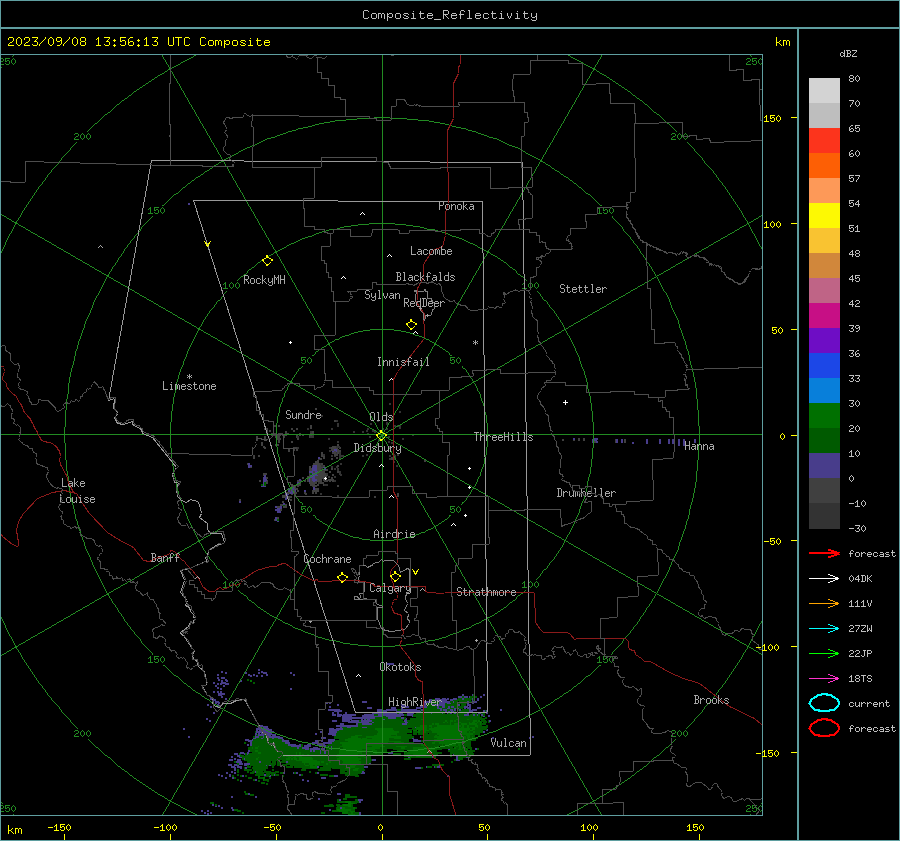Click the cyan 27ZW arrow icon
The height and width of the screenshot is (841, 900).
click(x=824, y=629)
